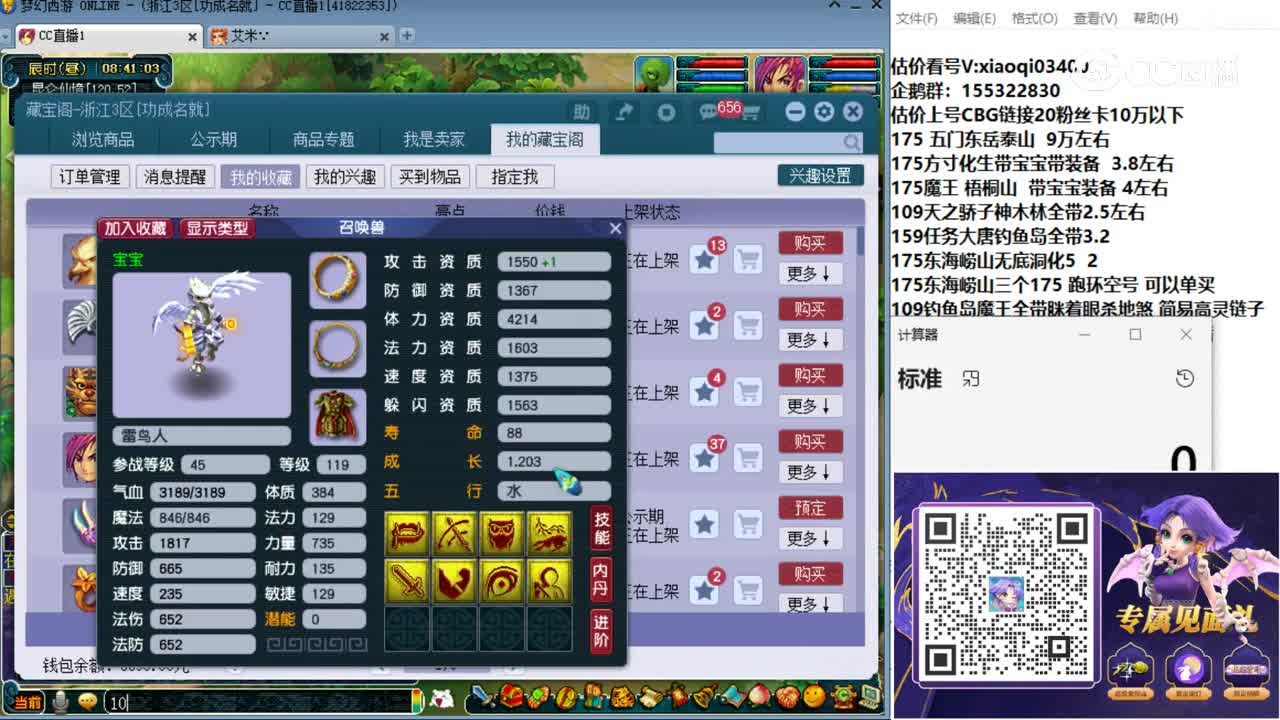Toggle favorite star in the 预定 row
Screen dimensions: 1280x720
705,525
